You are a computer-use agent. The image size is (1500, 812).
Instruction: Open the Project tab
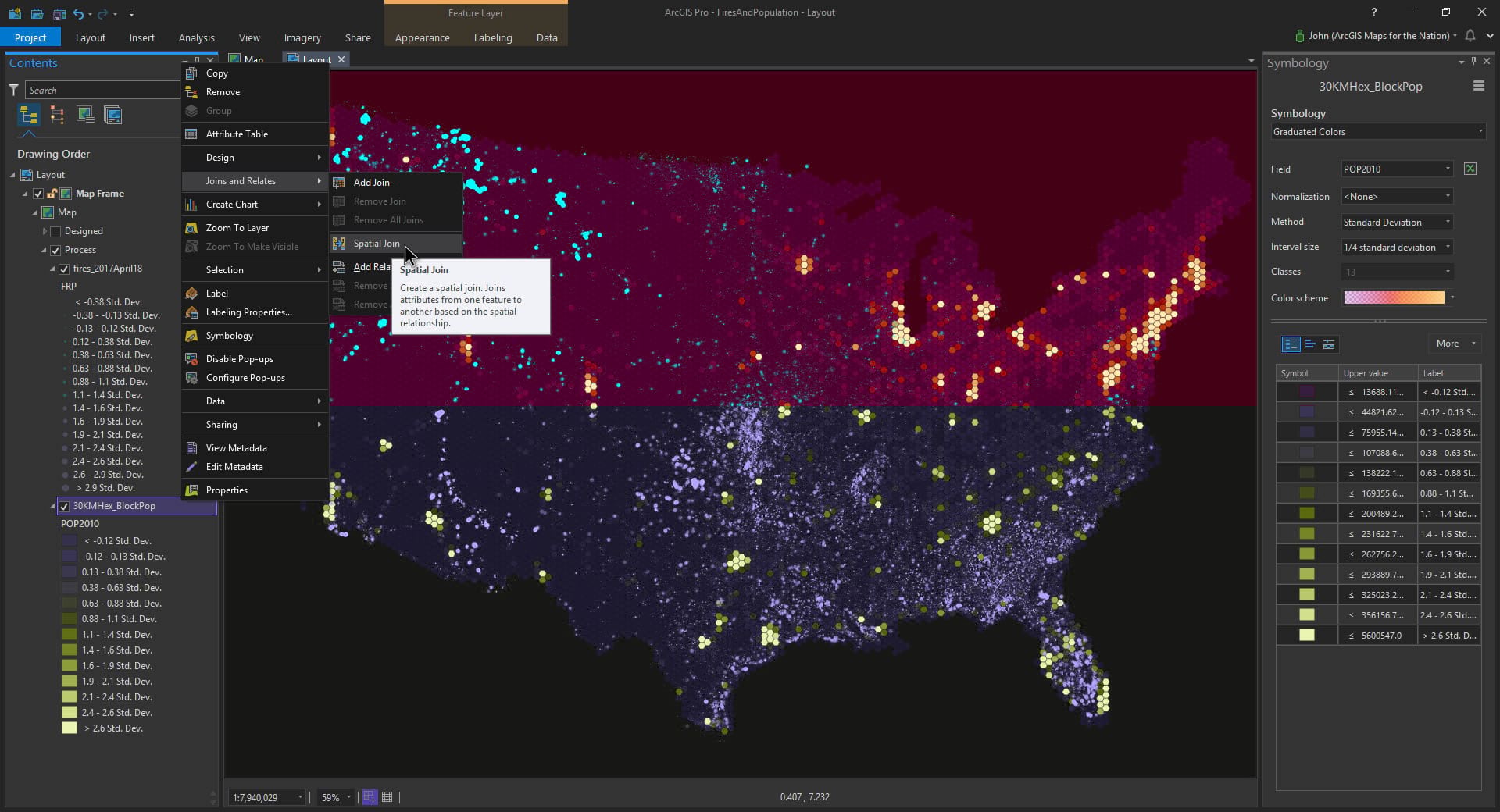[30, 37]
